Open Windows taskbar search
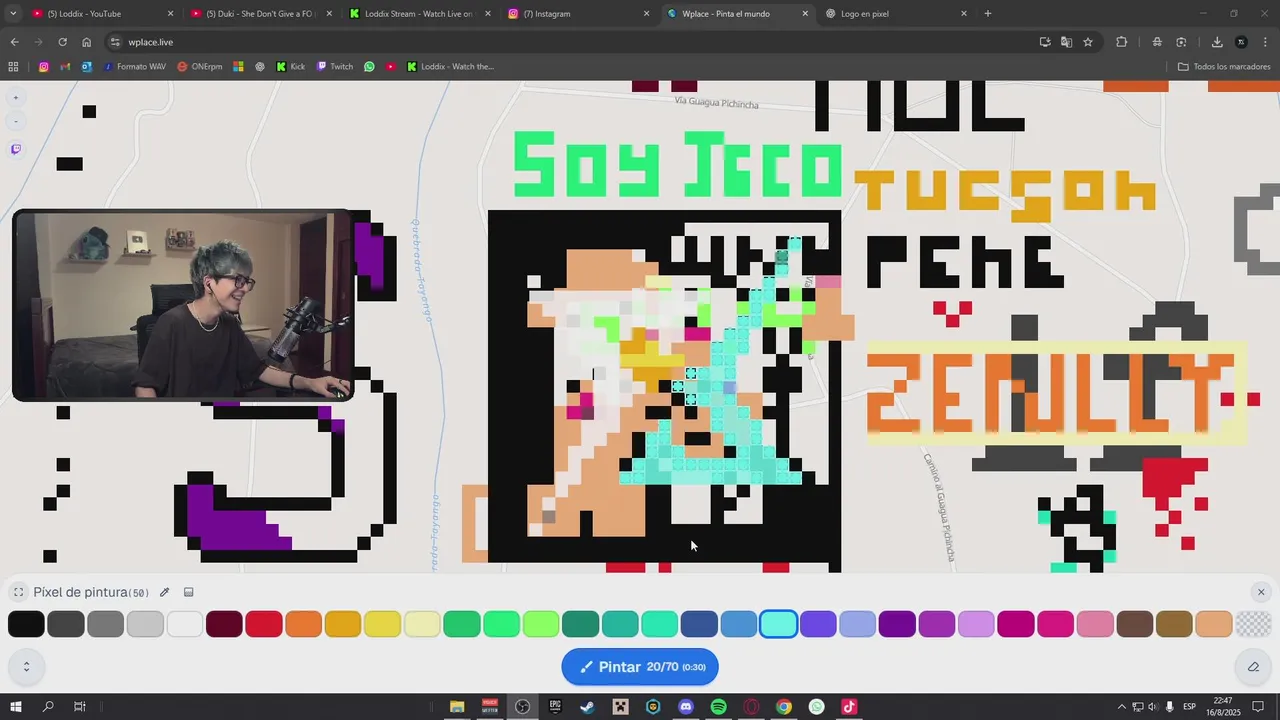The width and height of the screenshot is (1280, 720). point(48,707)
